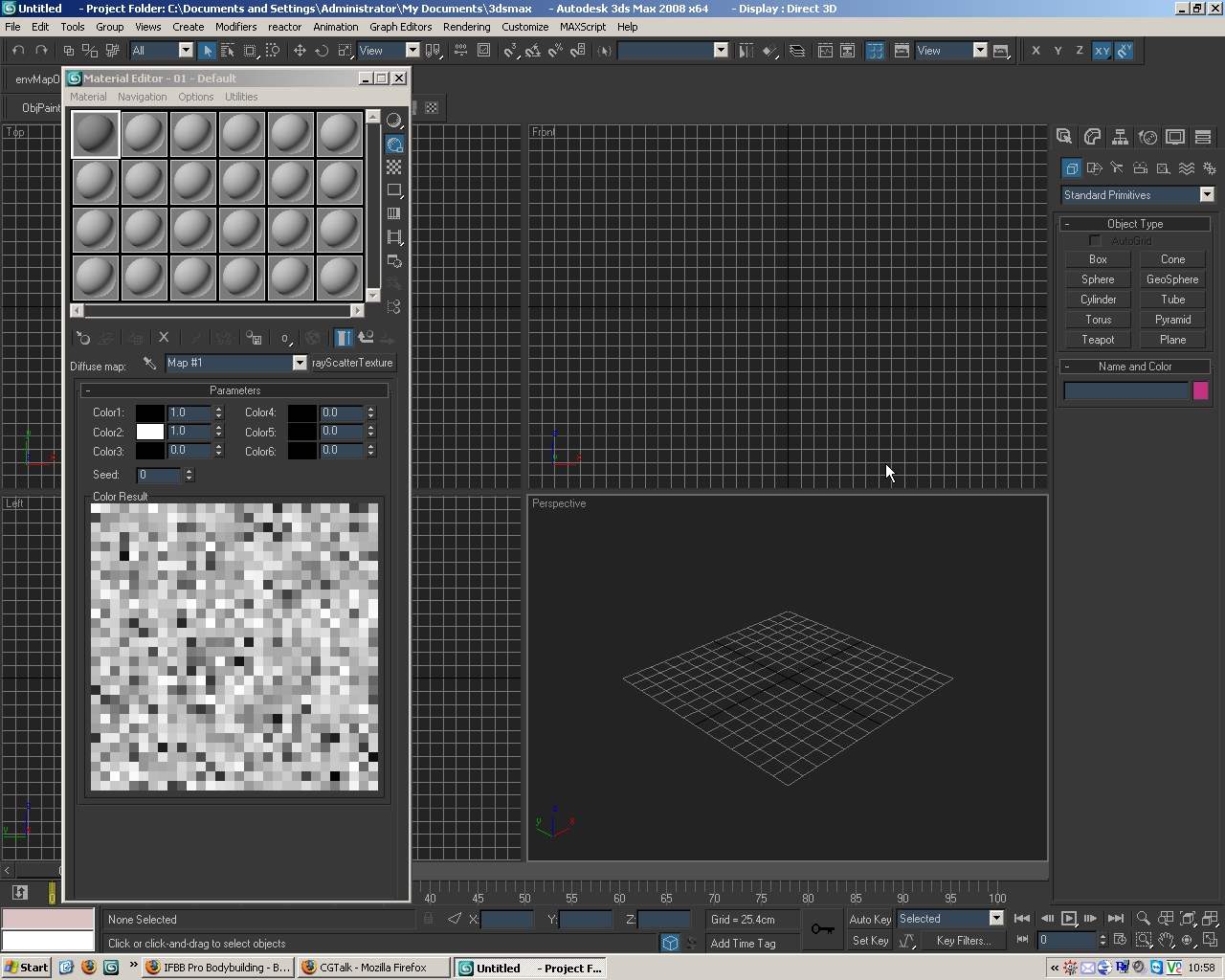Image resolution: width=1225 pixels, height=980 pixels.
Task: Restrict to X axis constraint
Action: tap(1036, 51)
